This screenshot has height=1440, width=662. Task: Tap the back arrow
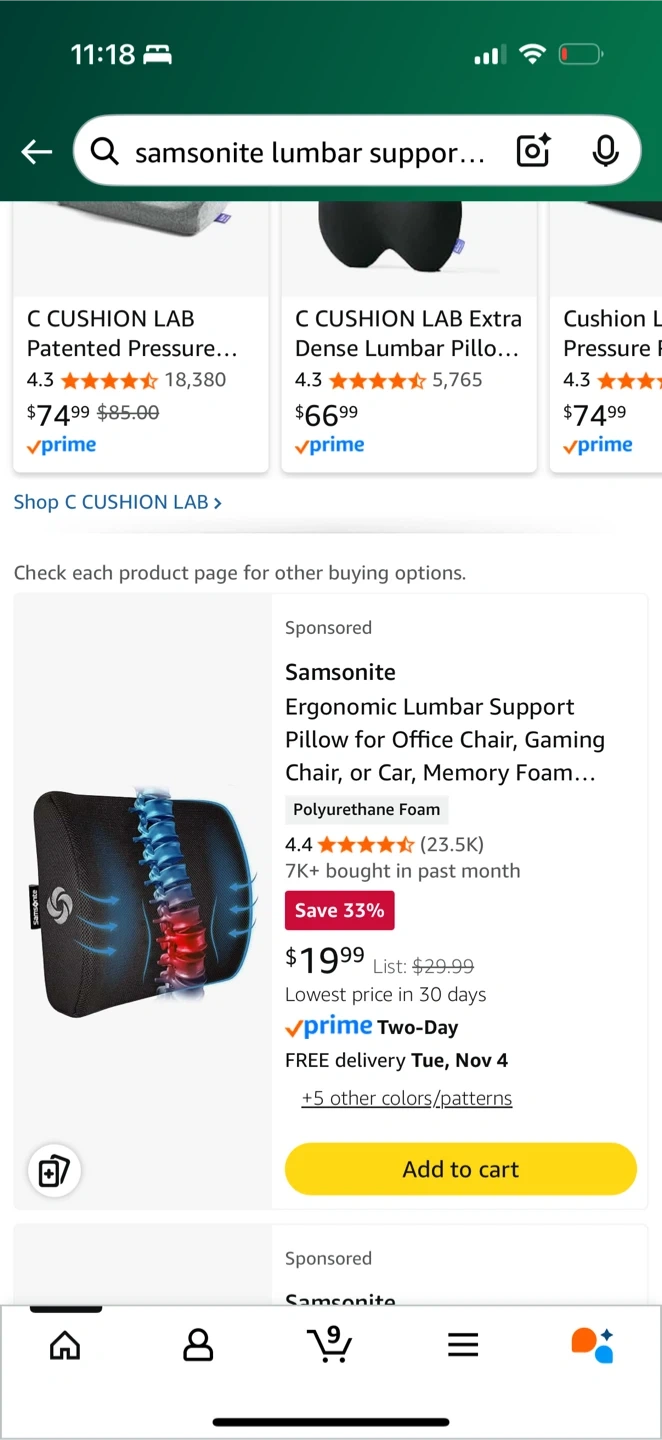pos(37,152)
